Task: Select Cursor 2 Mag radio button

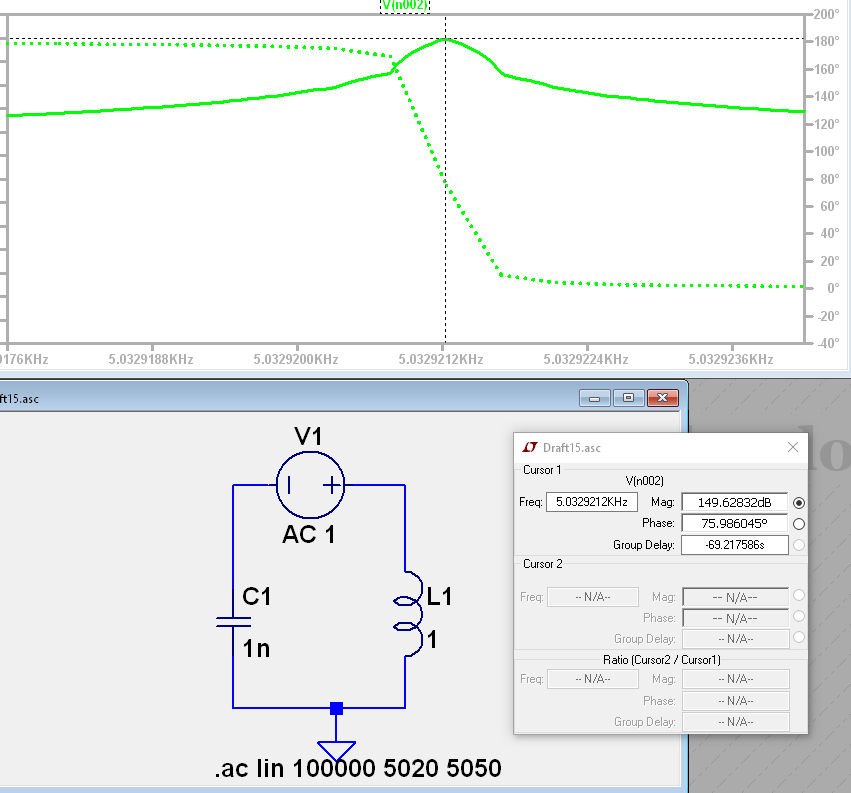Action: 798,595
